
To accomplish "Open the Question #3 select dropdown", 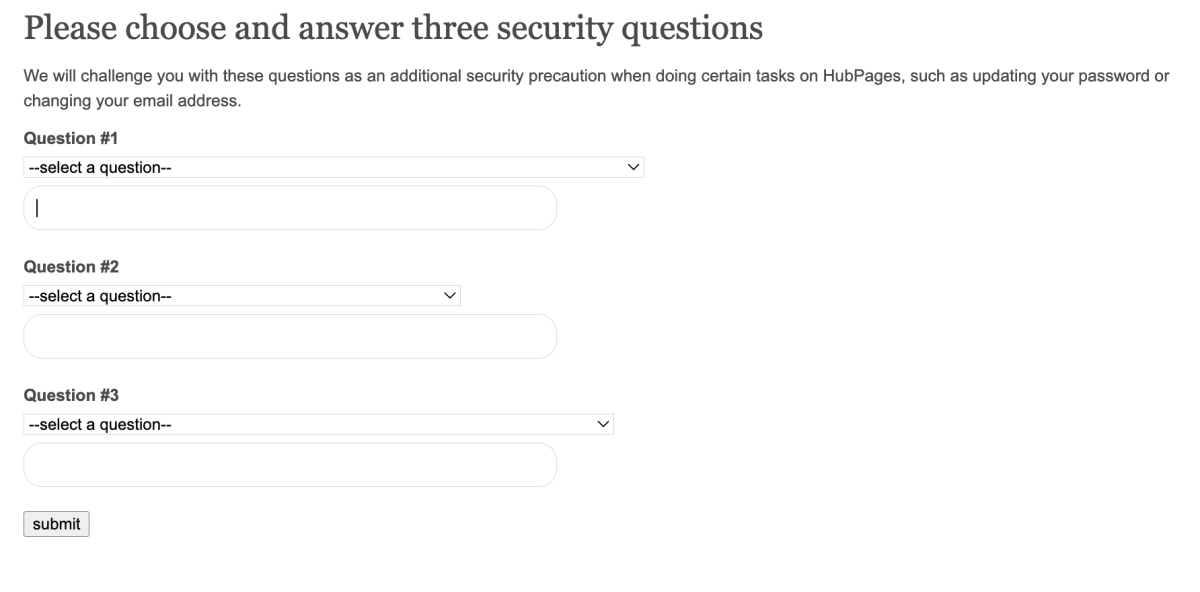I will pos(318,425).
